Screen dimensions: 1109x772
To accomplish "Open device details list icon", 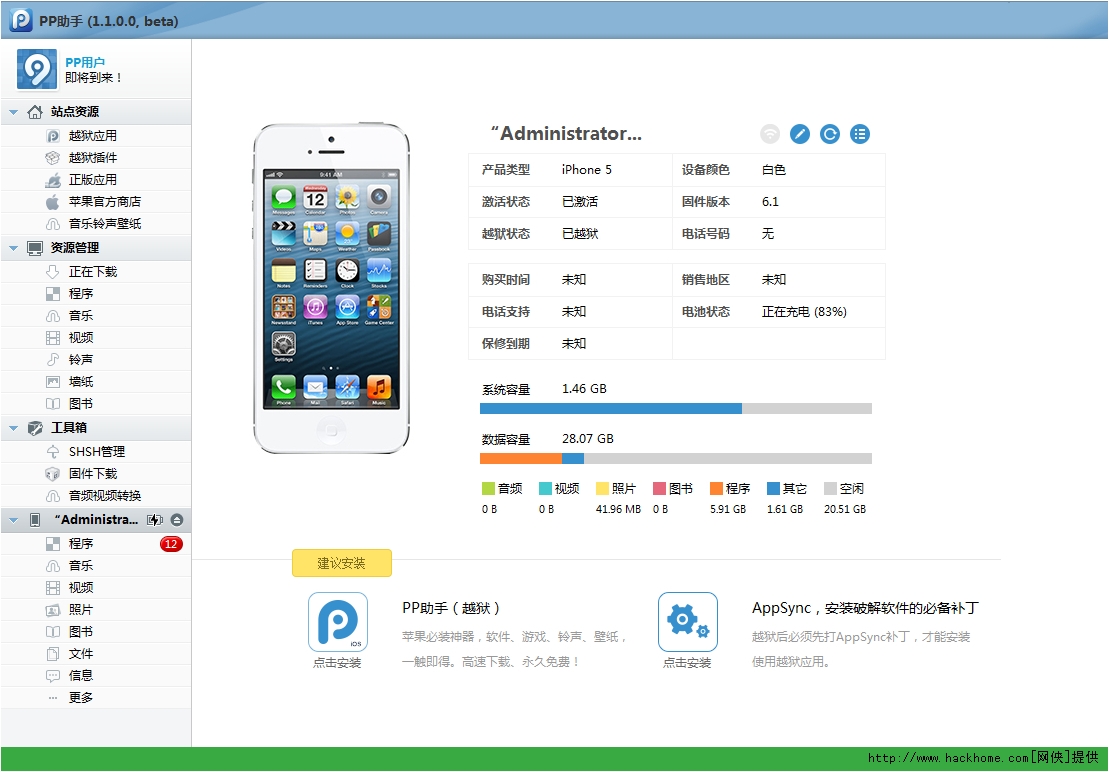I will point(859,134).
